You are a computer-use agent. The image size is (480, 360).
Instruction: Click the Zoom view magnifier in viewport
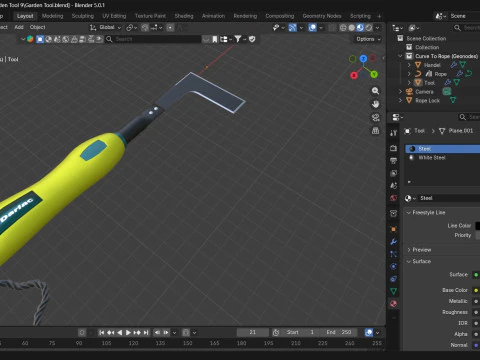click(x=375, y=91)
